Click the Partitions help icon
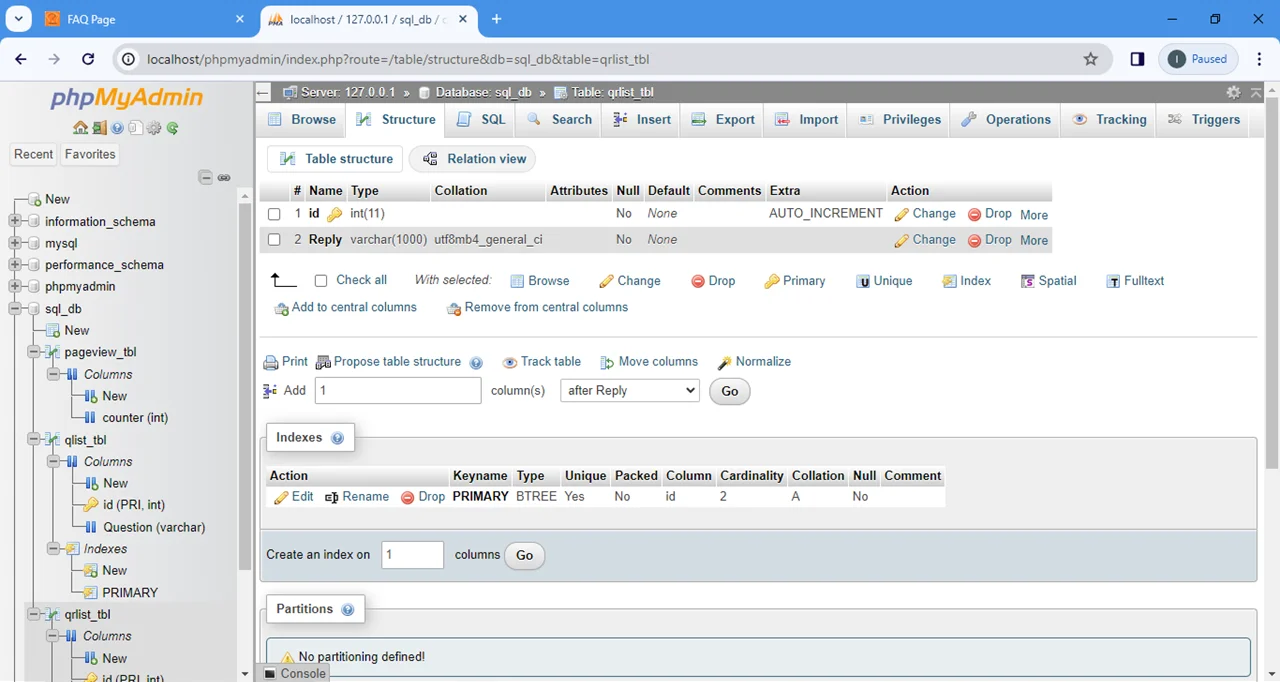Viewport: 1280px width, 682px height. (x=347, y=610)
